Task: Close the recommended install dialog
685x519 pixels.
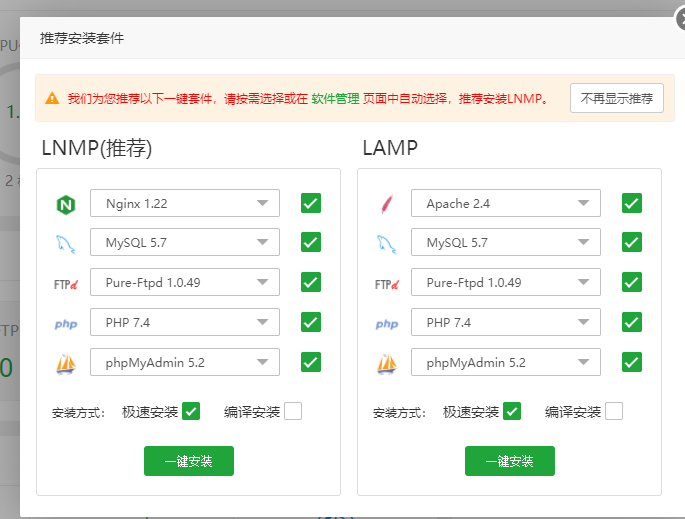Action: [680, 20]
